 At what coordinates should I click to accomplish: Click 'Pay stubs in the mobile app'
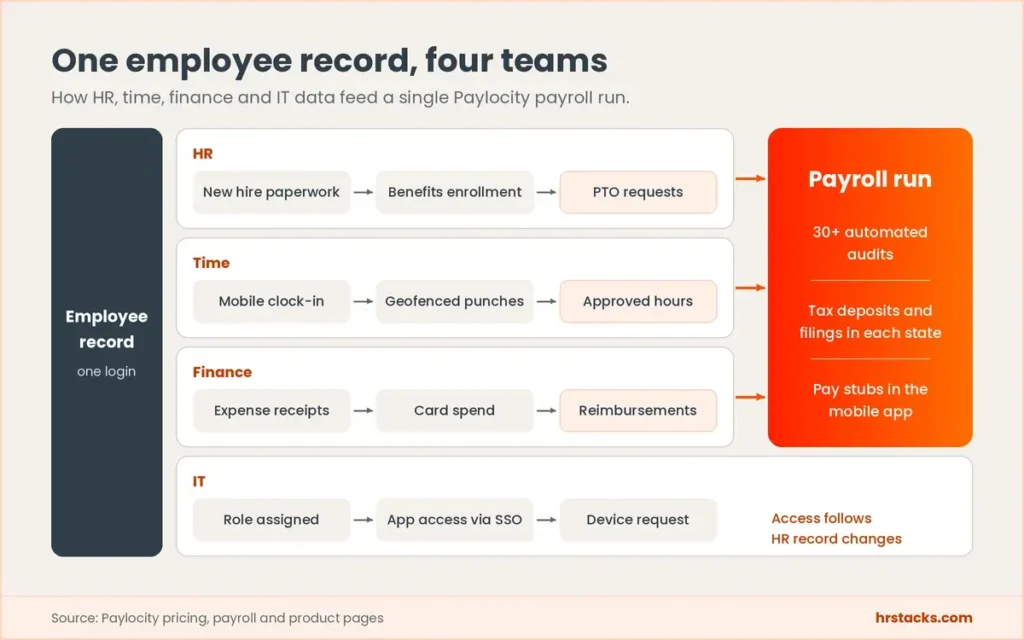870,400
